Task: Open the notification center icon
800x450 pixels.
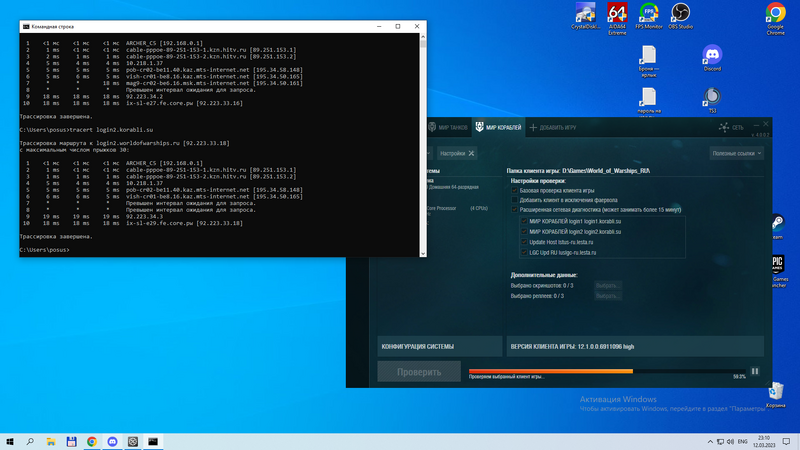Action: coord(786,441)
